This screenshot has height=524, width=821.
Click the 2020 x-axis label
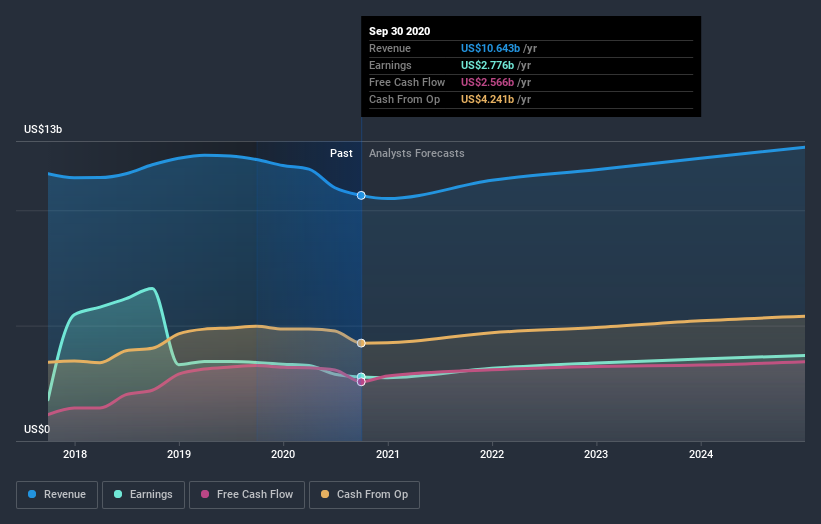tap(283, 454)
